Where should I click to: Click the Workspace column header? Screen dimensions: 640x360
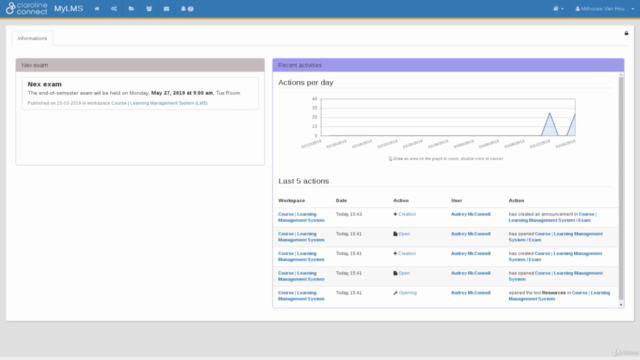(291, 200)
